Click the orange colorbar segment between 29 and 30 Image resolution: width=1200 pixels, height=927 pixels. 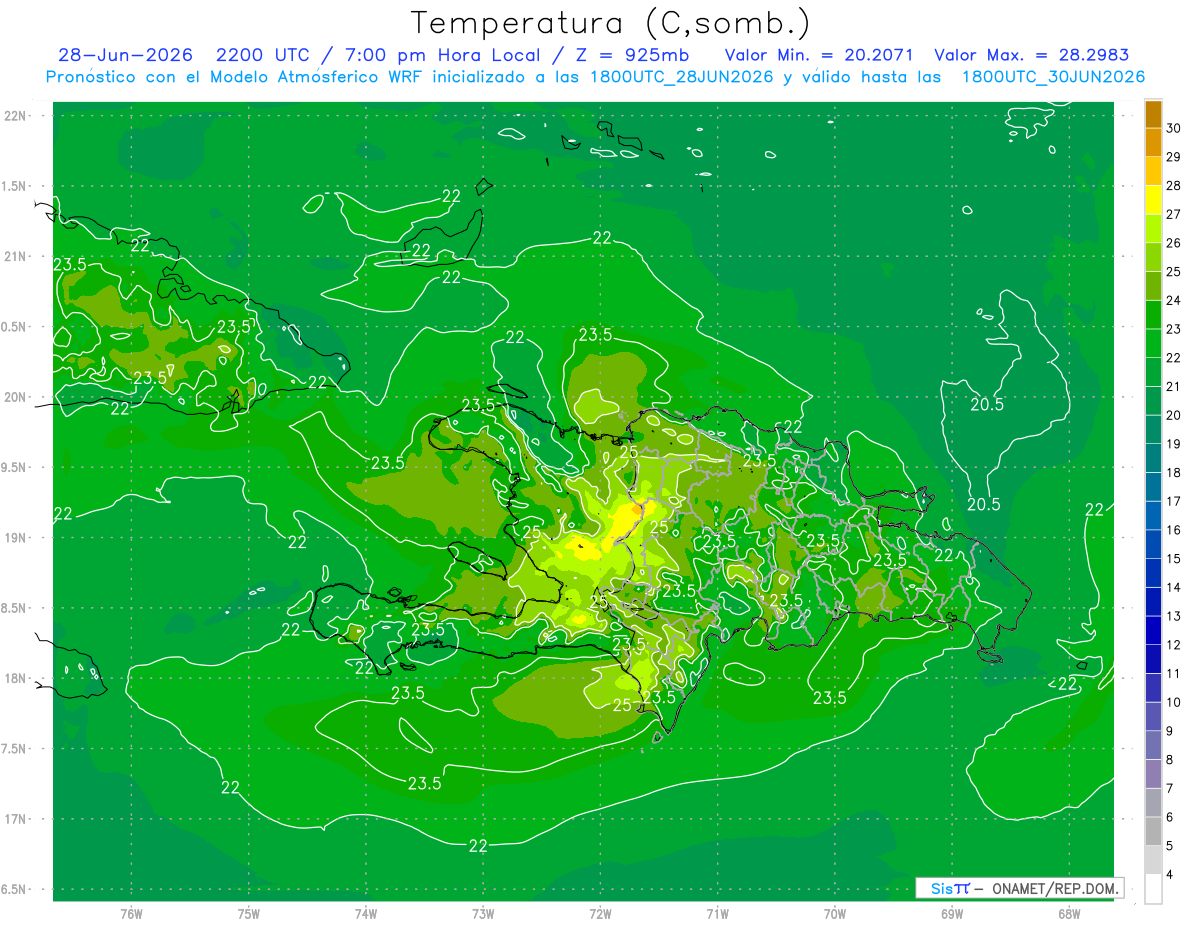tap(1153, 142)
